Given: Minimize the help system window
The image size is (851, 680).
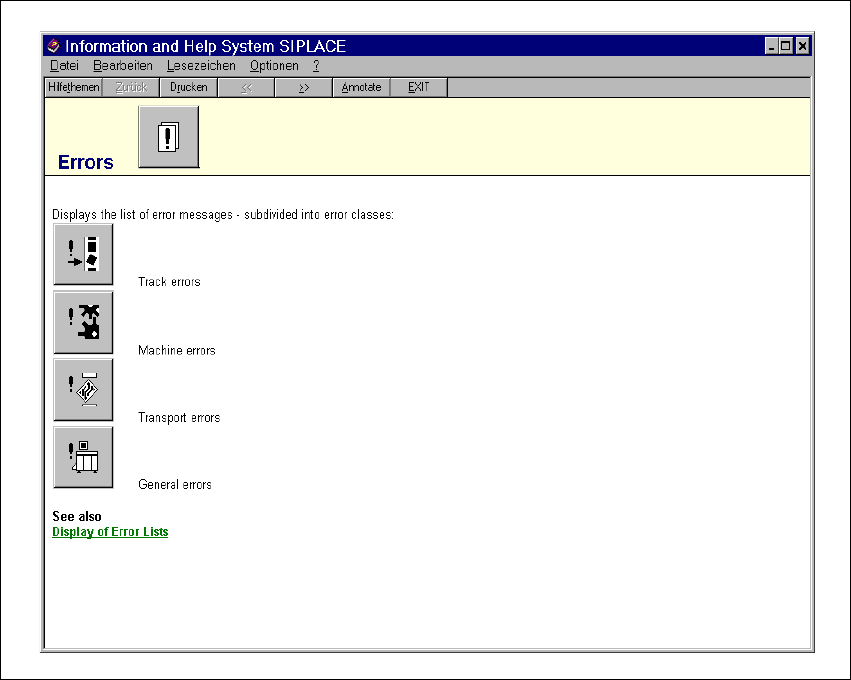Looking at the screenshot, I should click(772, 46).
